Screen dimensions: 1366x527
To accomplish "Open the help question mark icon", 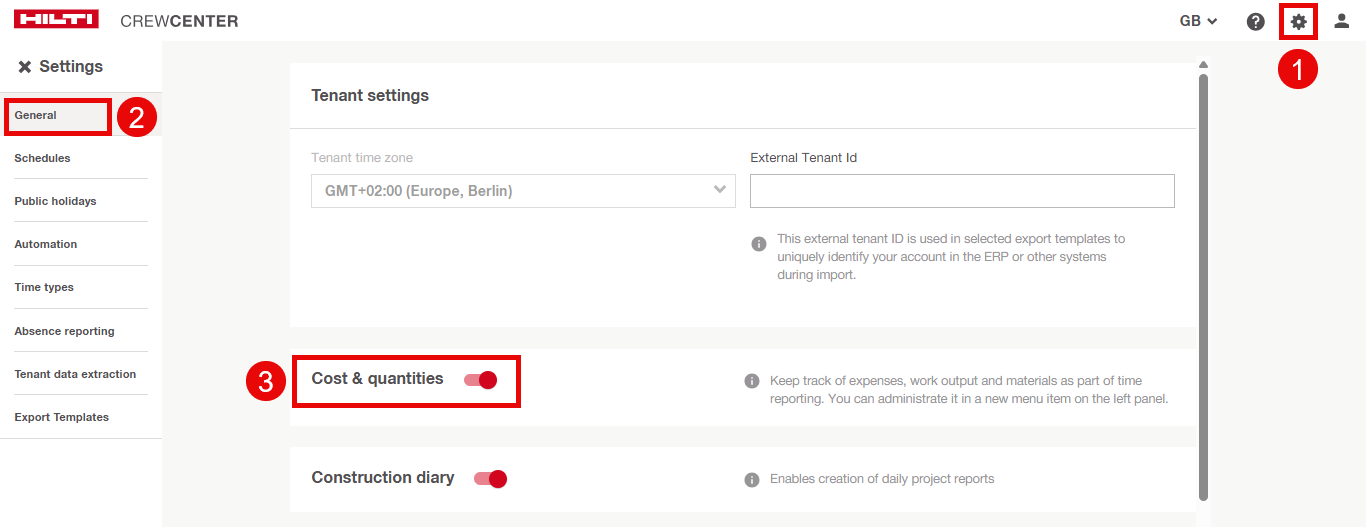I will coord(1255,21).
